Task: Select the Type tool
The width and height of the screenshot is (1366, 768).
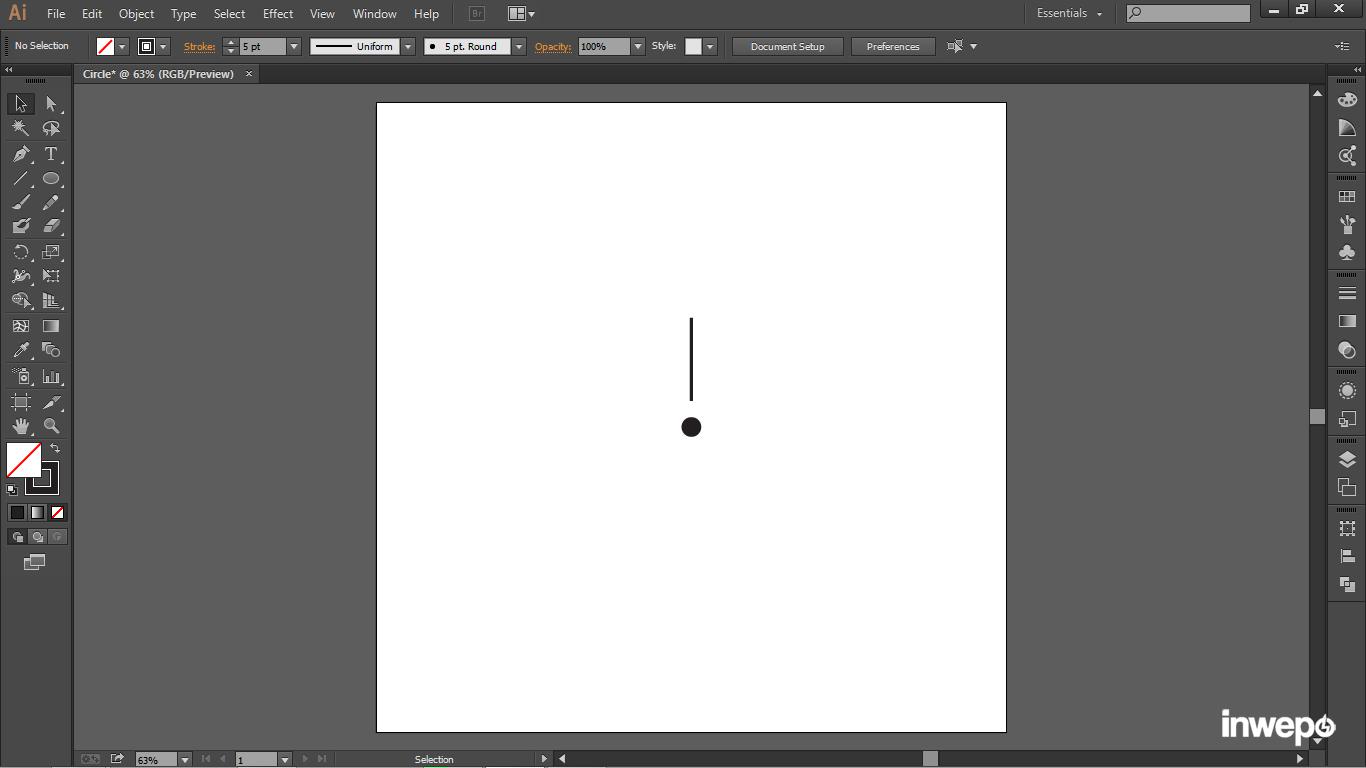Action: (51, 154)
